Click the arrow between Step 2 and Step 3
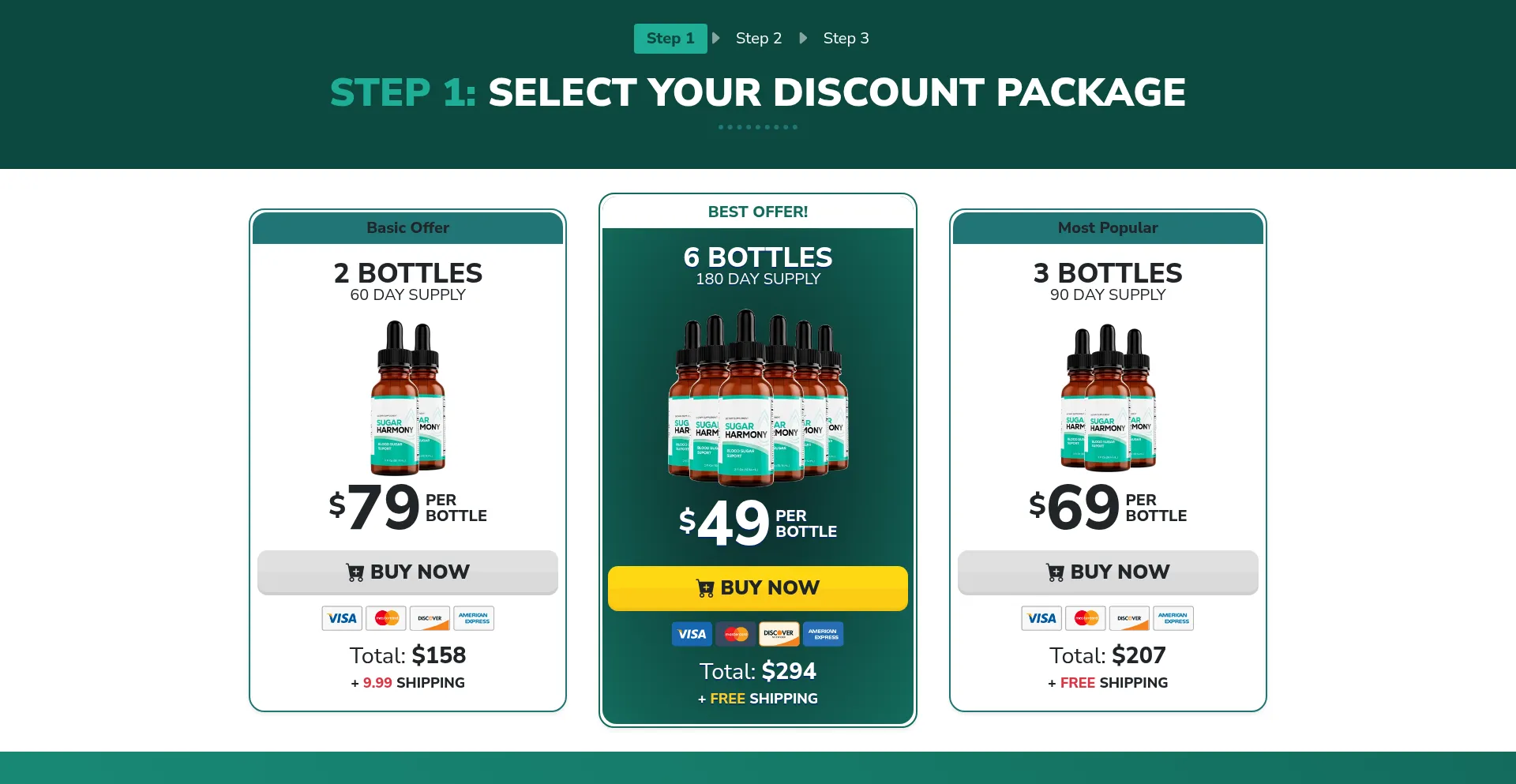This screenshot has width=1516, height=784. tap(803, 38)
